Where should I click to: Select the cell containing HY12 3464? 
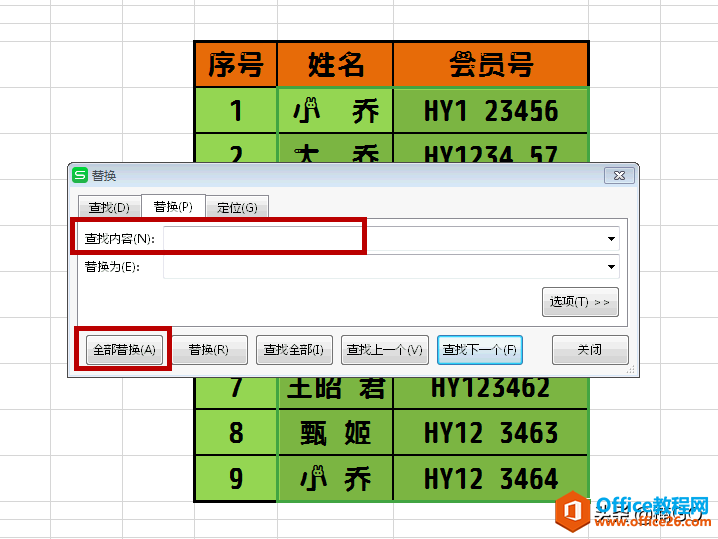pyautogui.click(x=490, y=479)
